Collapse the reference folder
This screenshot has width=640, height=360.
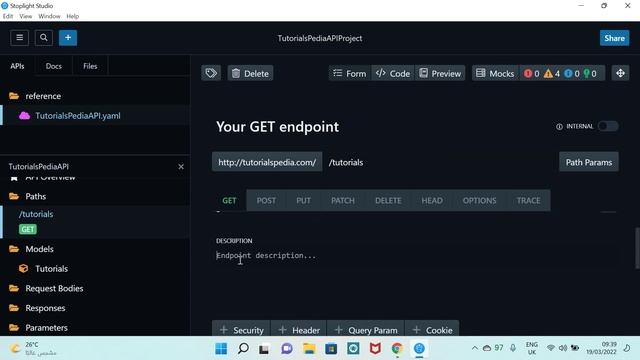(x=35, y=96)
